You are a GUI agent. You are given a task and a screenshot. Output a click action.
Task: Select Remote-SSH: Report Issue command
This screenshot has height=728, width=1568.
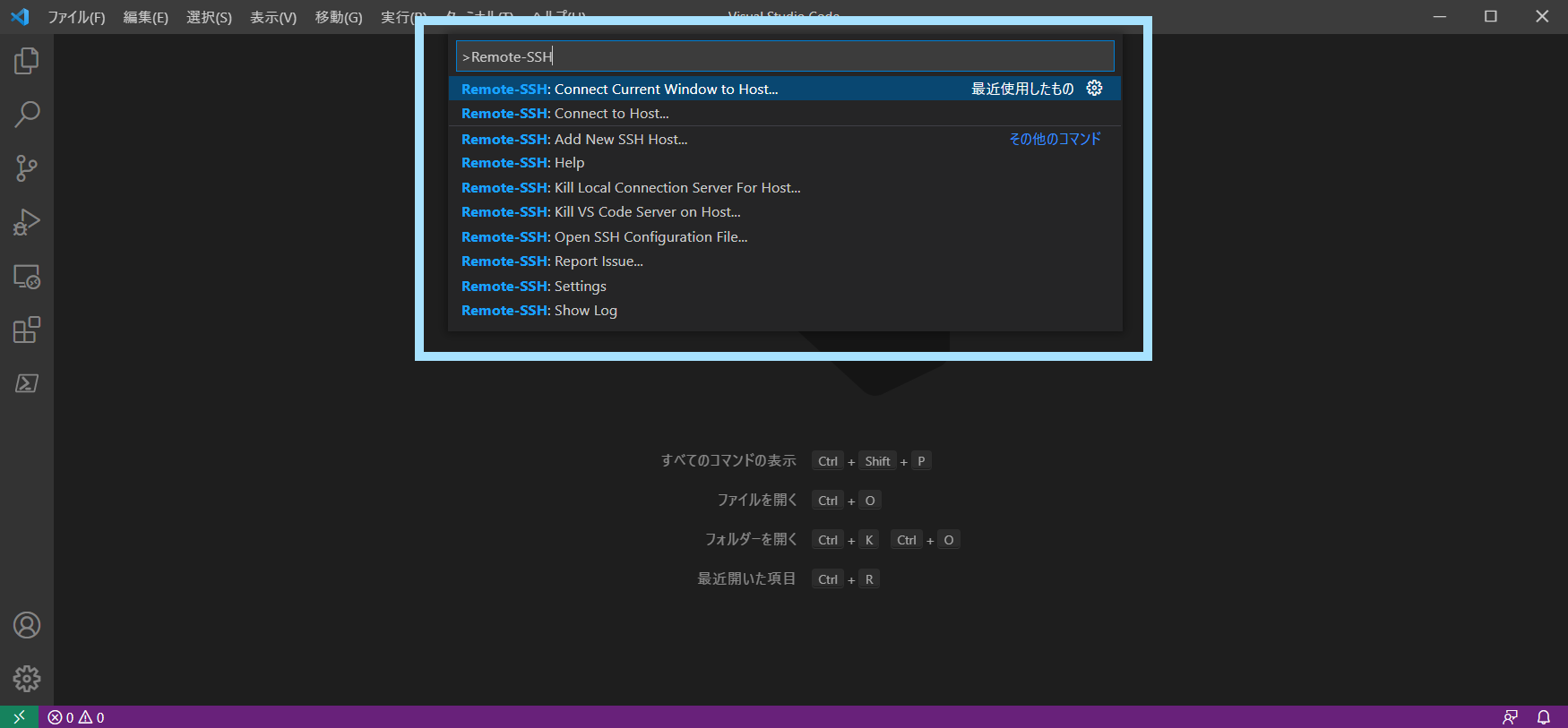coord(785,261)
